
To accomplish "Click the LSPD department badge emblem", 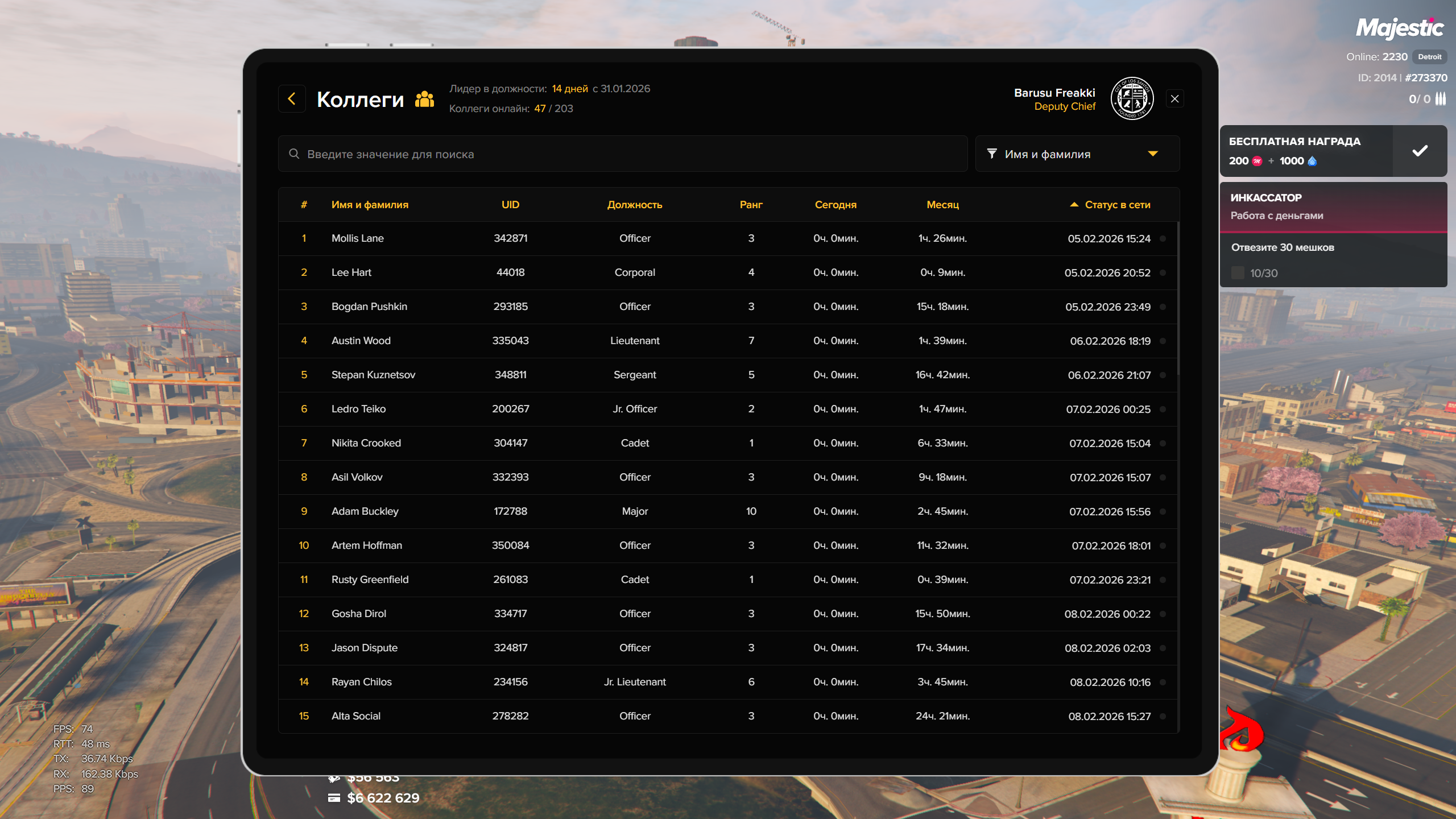I will coord(1132,99).
